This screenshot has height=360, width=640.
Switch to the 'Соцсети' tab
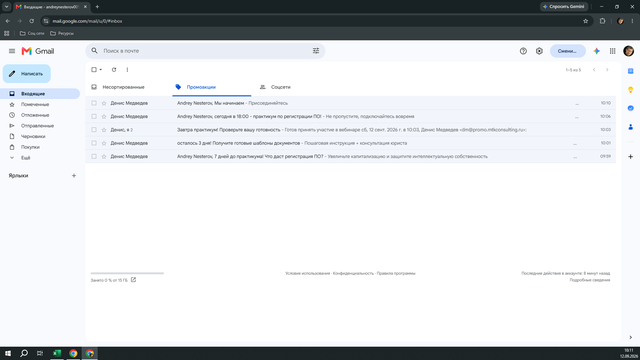pos(280,87)
